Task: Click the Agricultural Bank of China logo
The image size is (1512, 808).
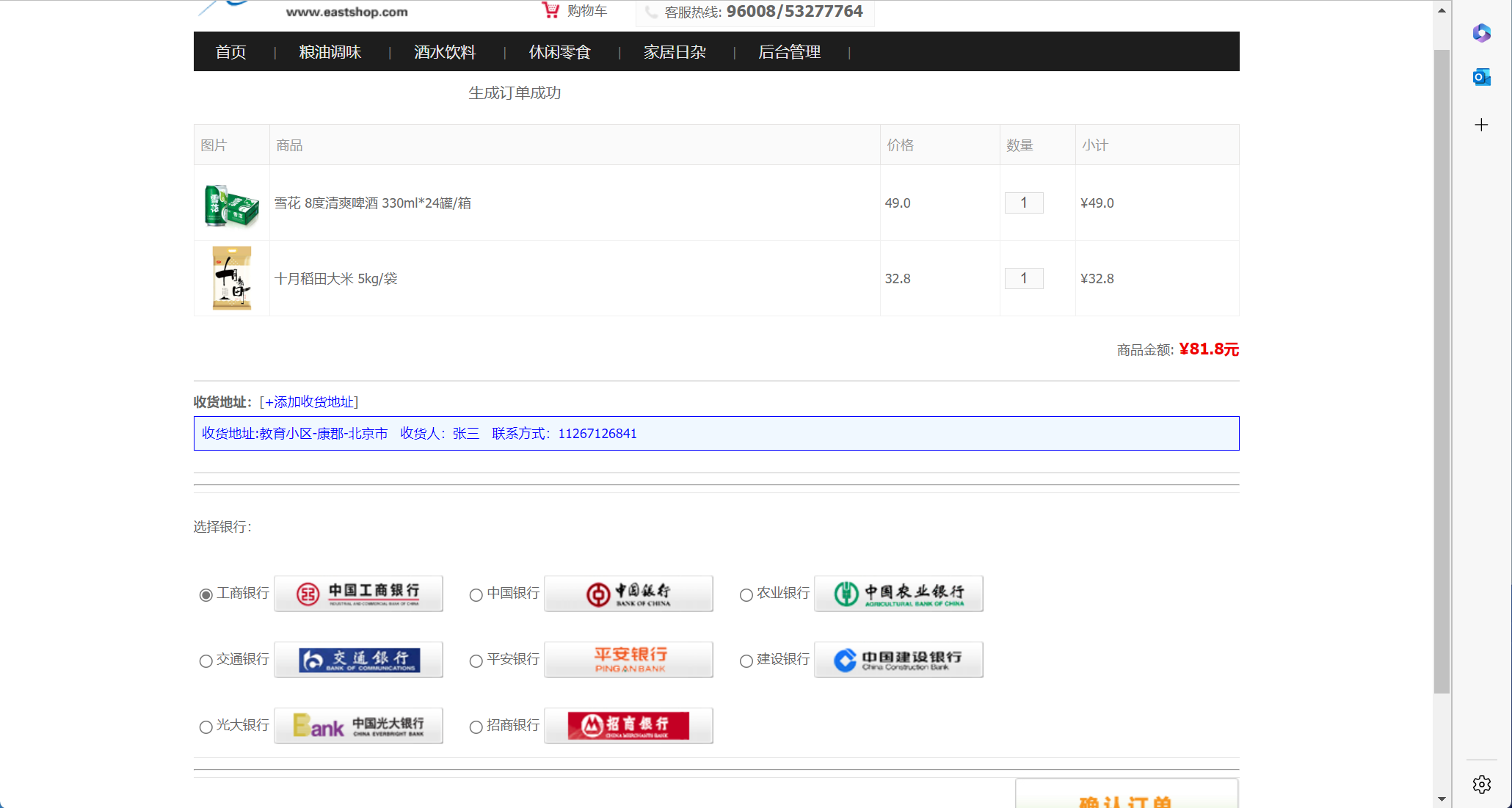Action: point(898,594)
